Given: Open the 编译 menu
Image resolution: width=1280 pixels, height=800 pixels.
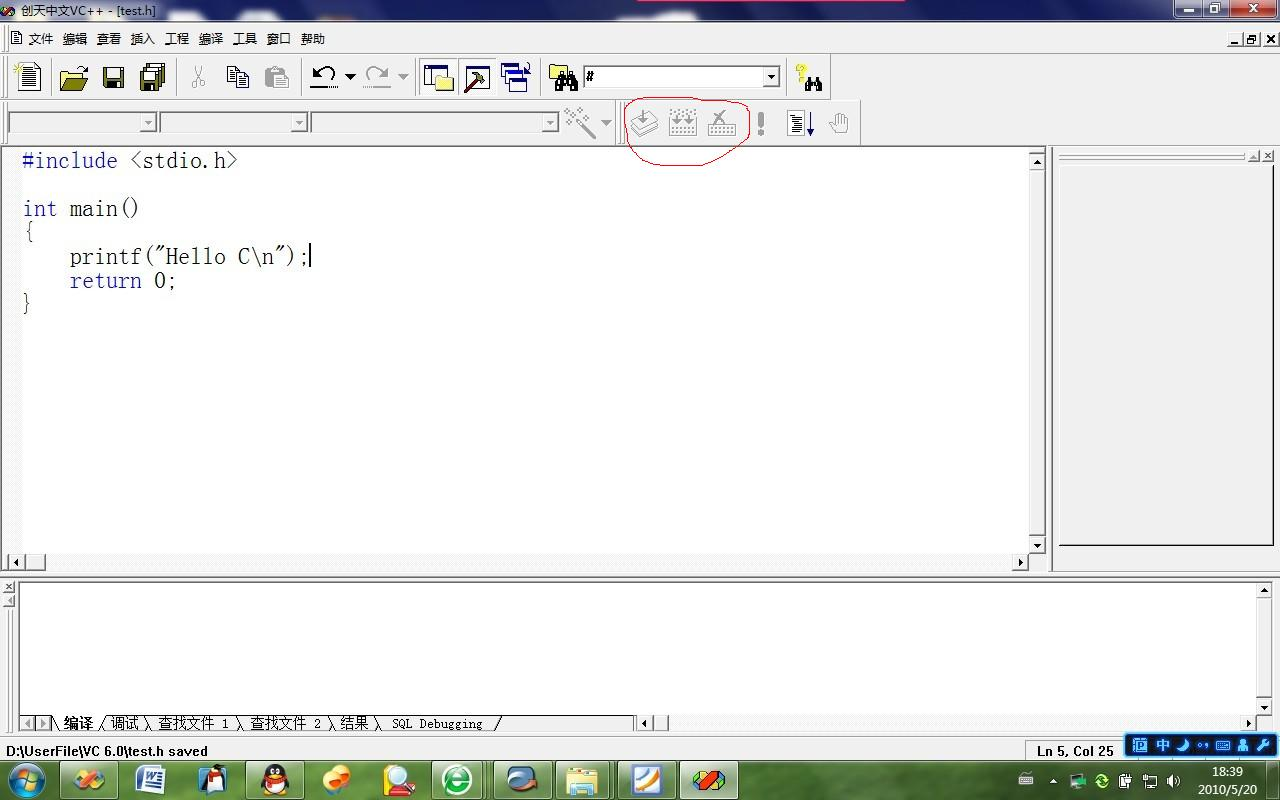Looking at the screenshot, I should (211, 39).
